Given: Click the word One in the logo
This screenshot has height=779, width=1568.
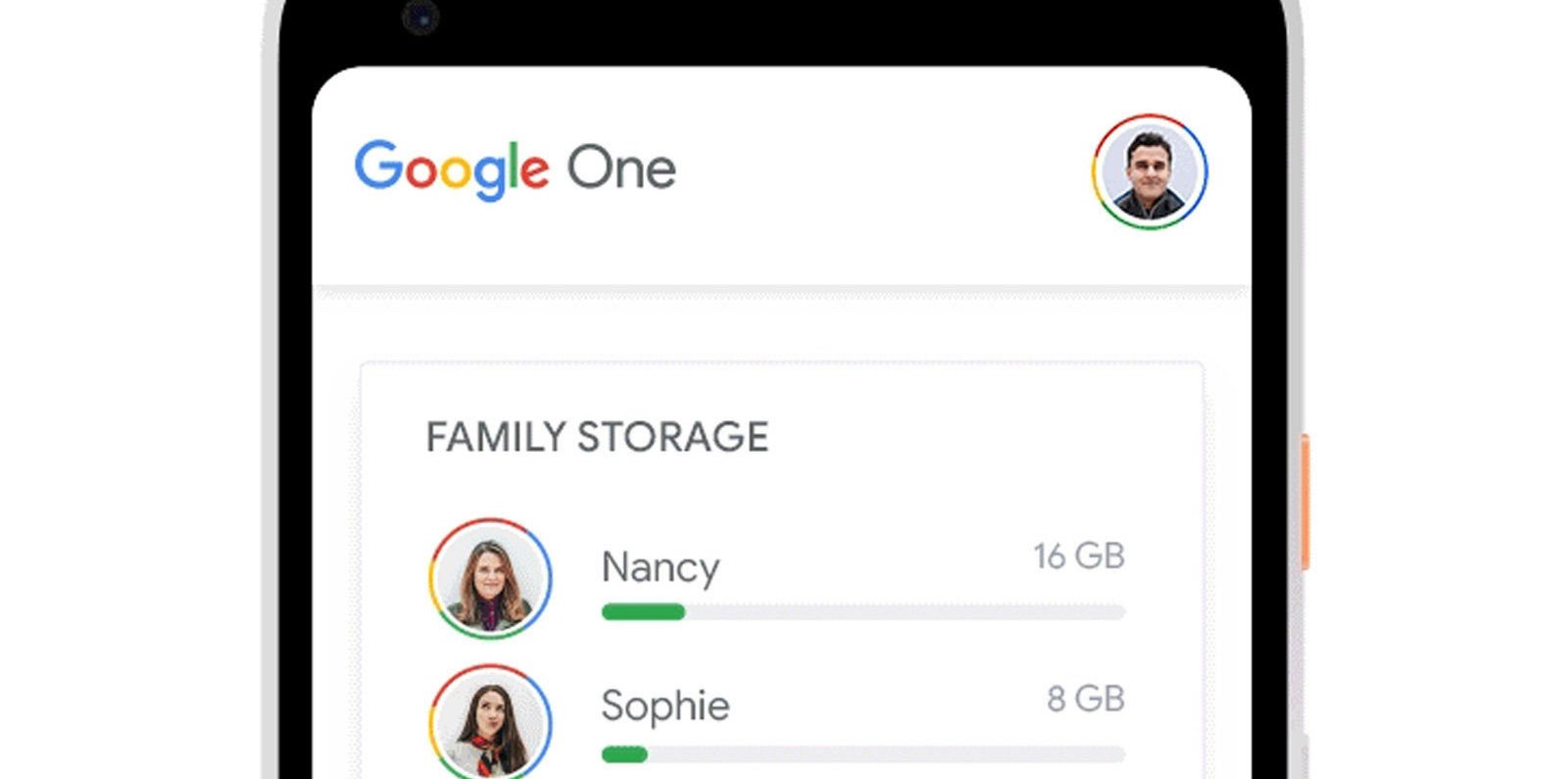Looking at the screenshot, I should tap(621, 169).
